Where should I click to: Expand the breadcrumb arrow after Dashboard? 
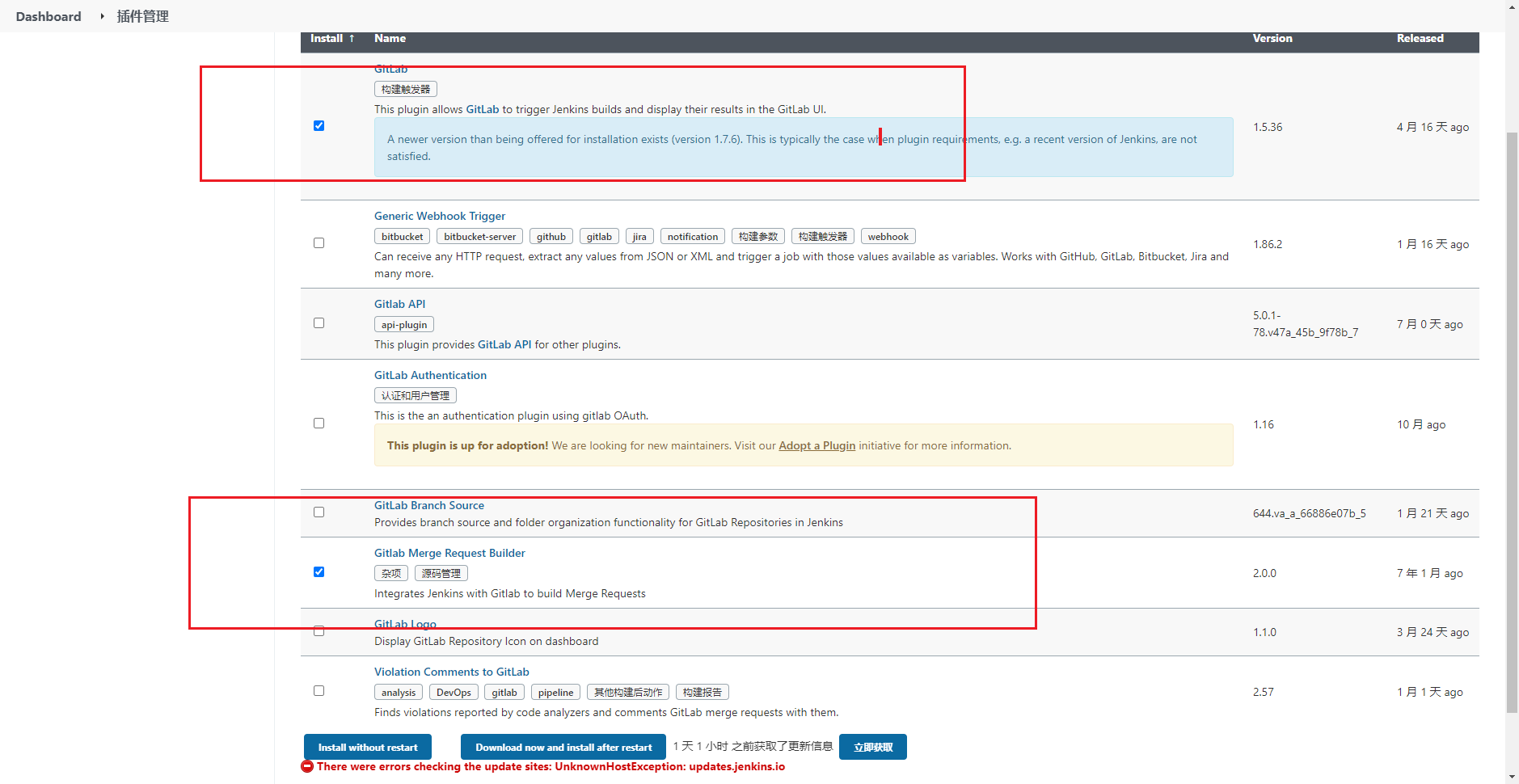click(102, 16)
